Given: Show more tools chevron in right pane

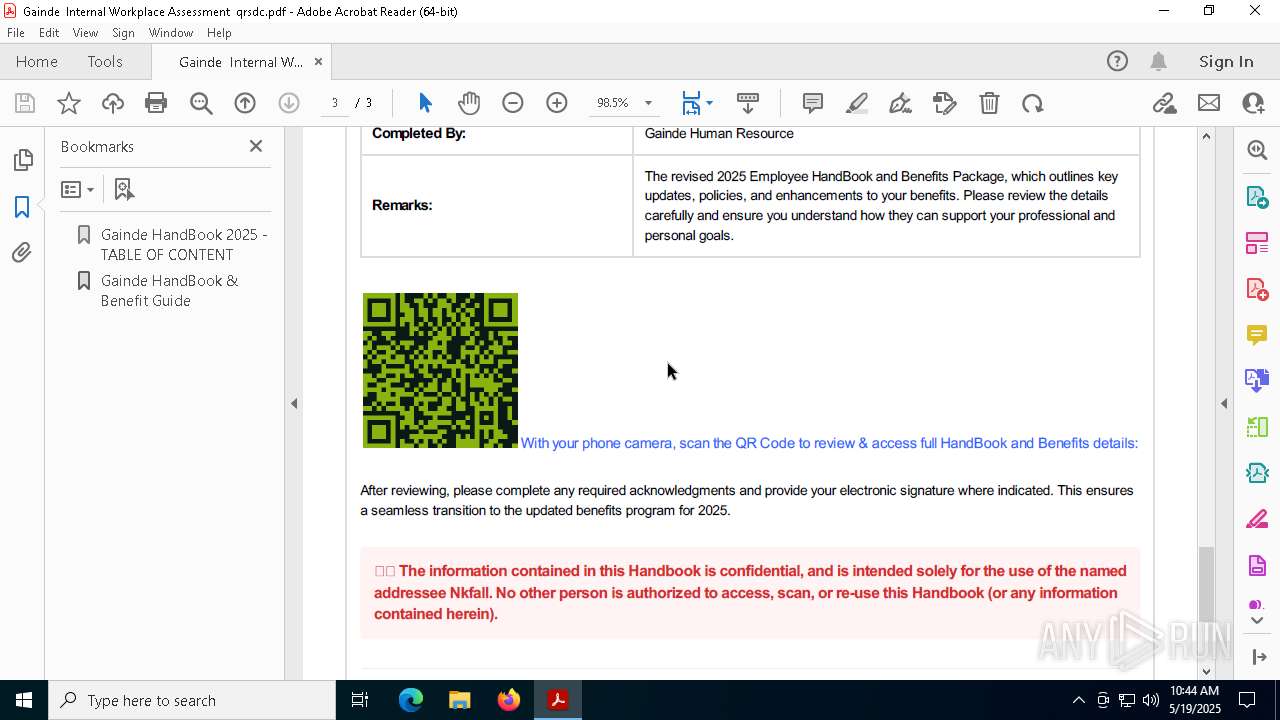Looking at the screenshot, I should pos(1257,621).
